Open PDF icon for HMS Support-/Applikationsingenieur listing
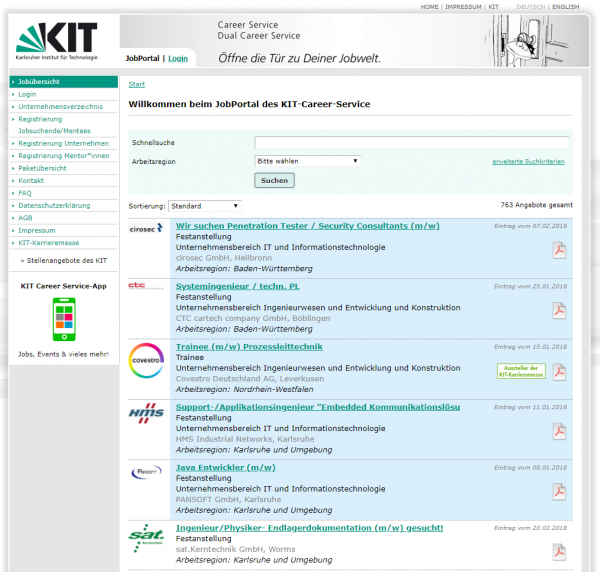This screenshot has width=600, height=572. [559, 432]
